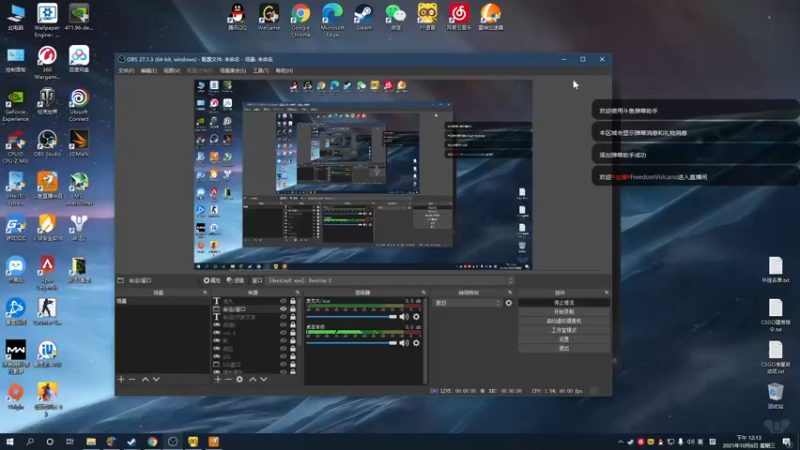This screenshot has height=450, width=800.
Task: Toggle visibility eye of highlighted window capture source
Action: coord(283,309)
